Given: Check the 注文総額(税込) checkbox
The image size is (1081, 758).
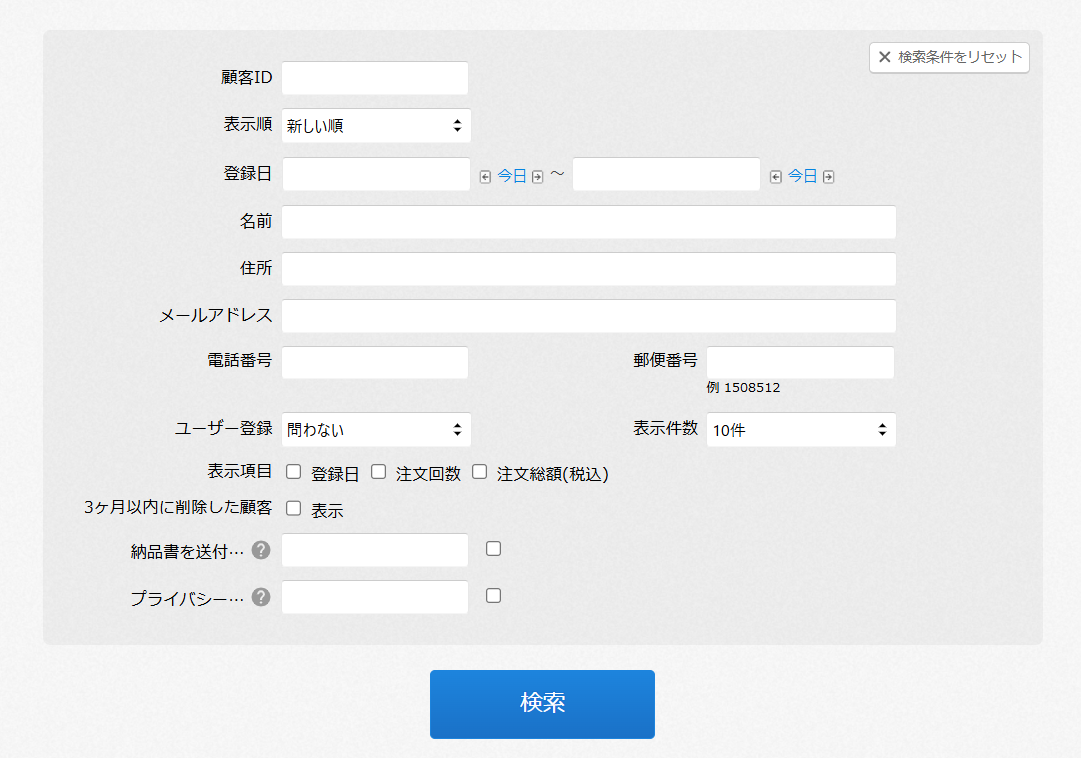Looking at the screenshot, I should coord(480,472).
